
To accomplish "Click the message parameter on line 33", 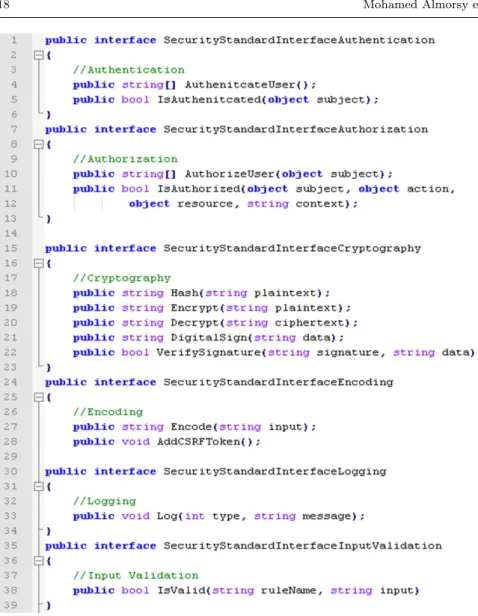I will tap(327, 516).
